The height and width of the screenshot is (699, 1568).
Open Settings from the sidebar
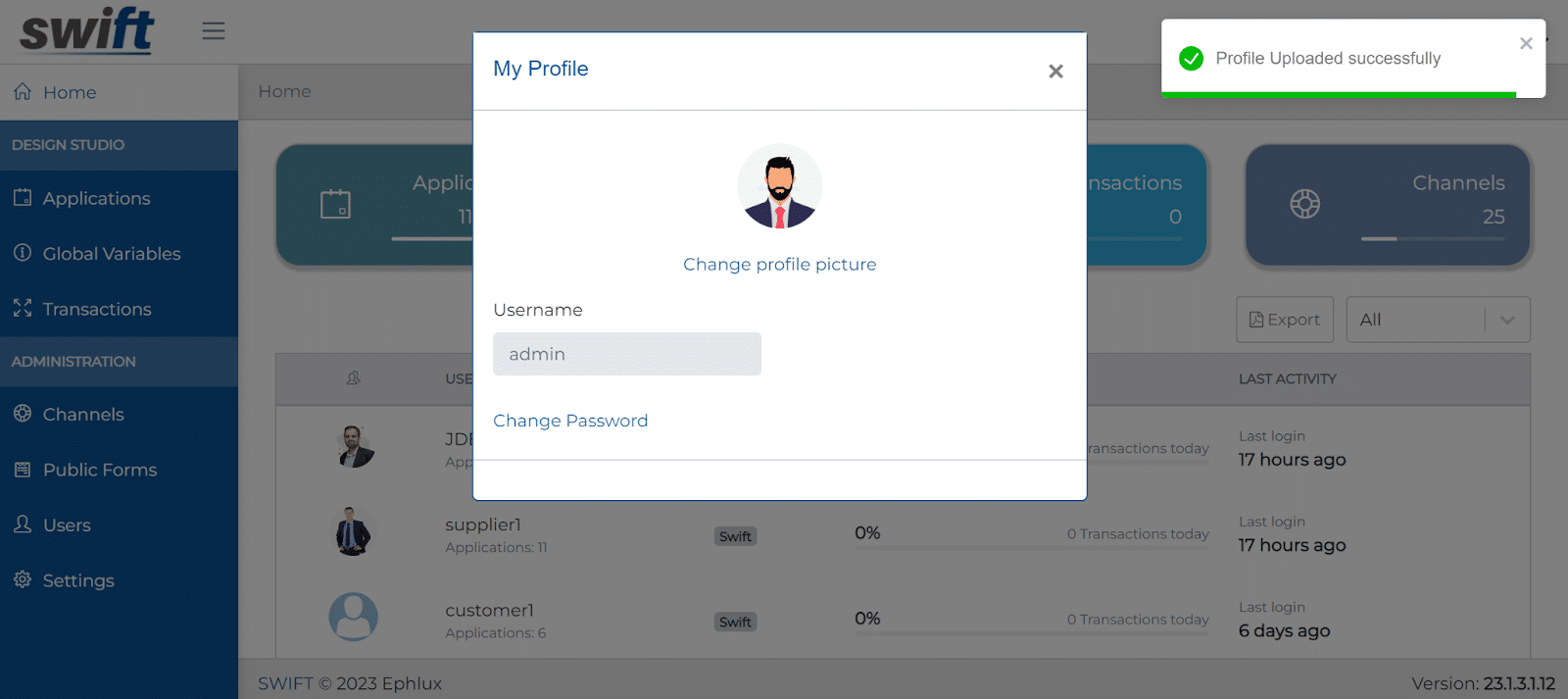point(119,580)
